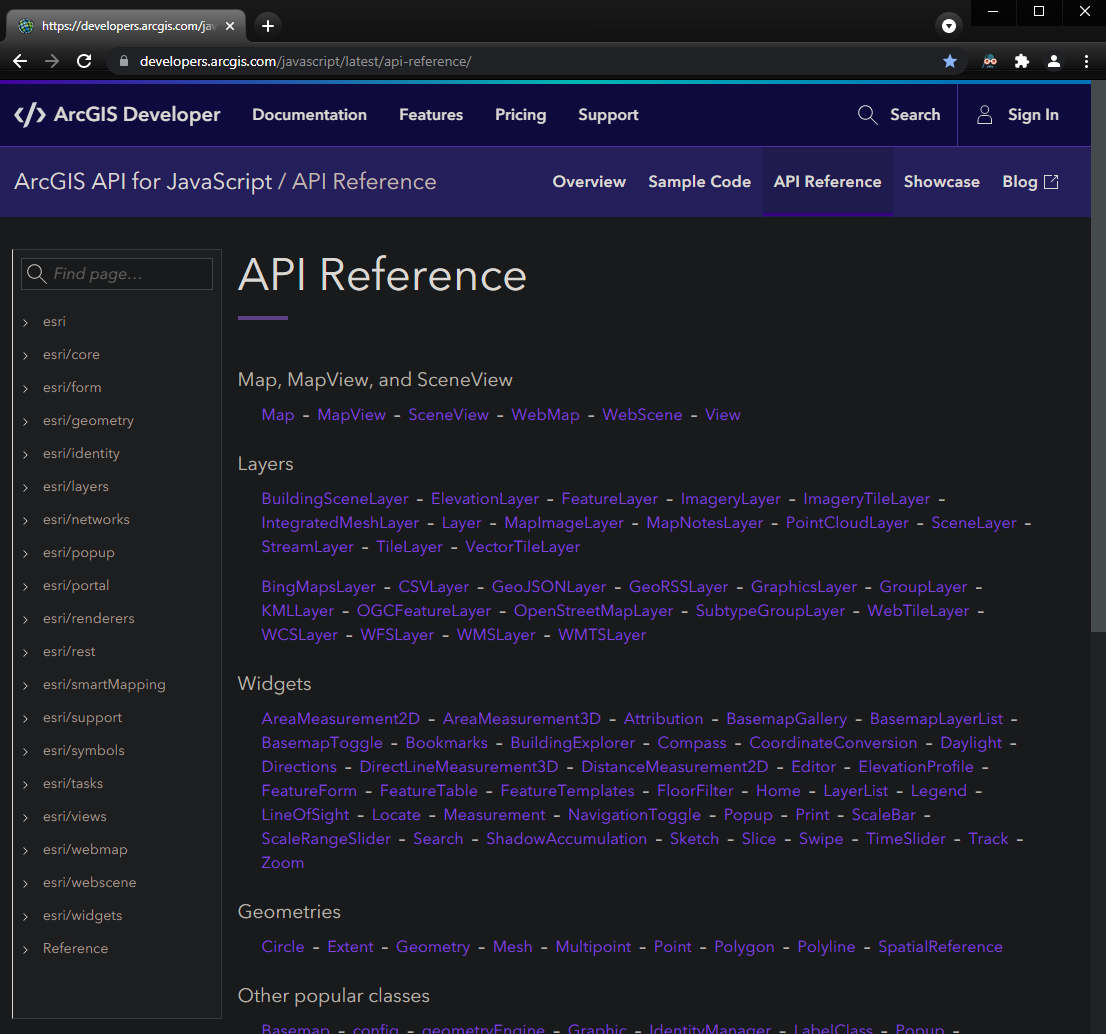Open the WebMap link
1106x1034 pixels.
(x=545, y=415)
